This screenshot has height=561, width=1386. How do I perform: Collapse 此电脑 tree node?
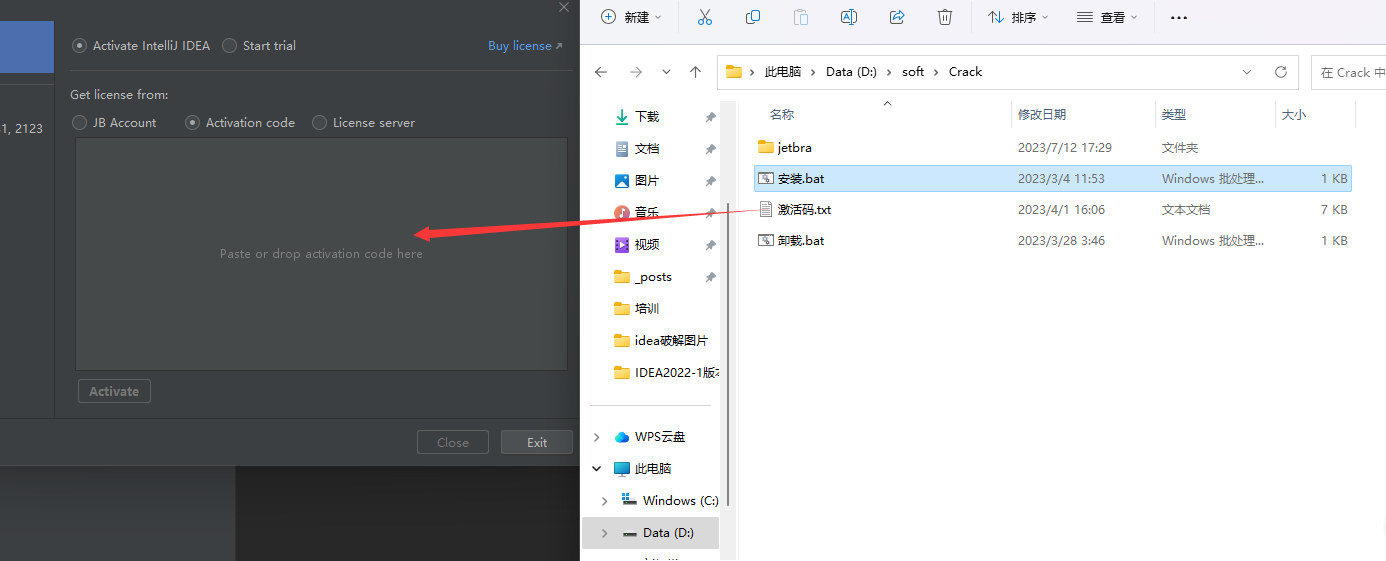click(597, 469)
